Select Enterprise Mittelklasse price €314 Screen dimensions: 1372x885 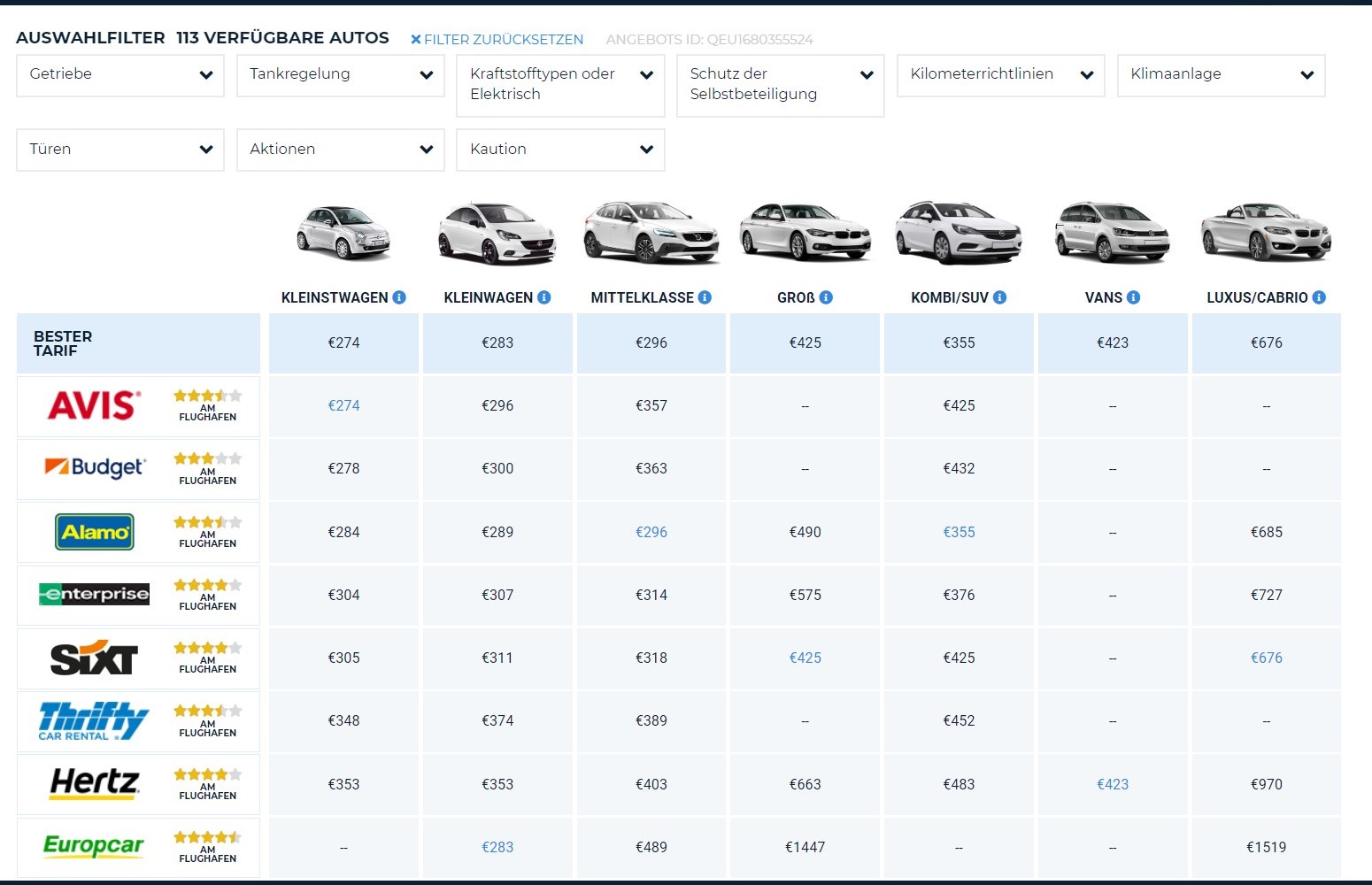651,595
